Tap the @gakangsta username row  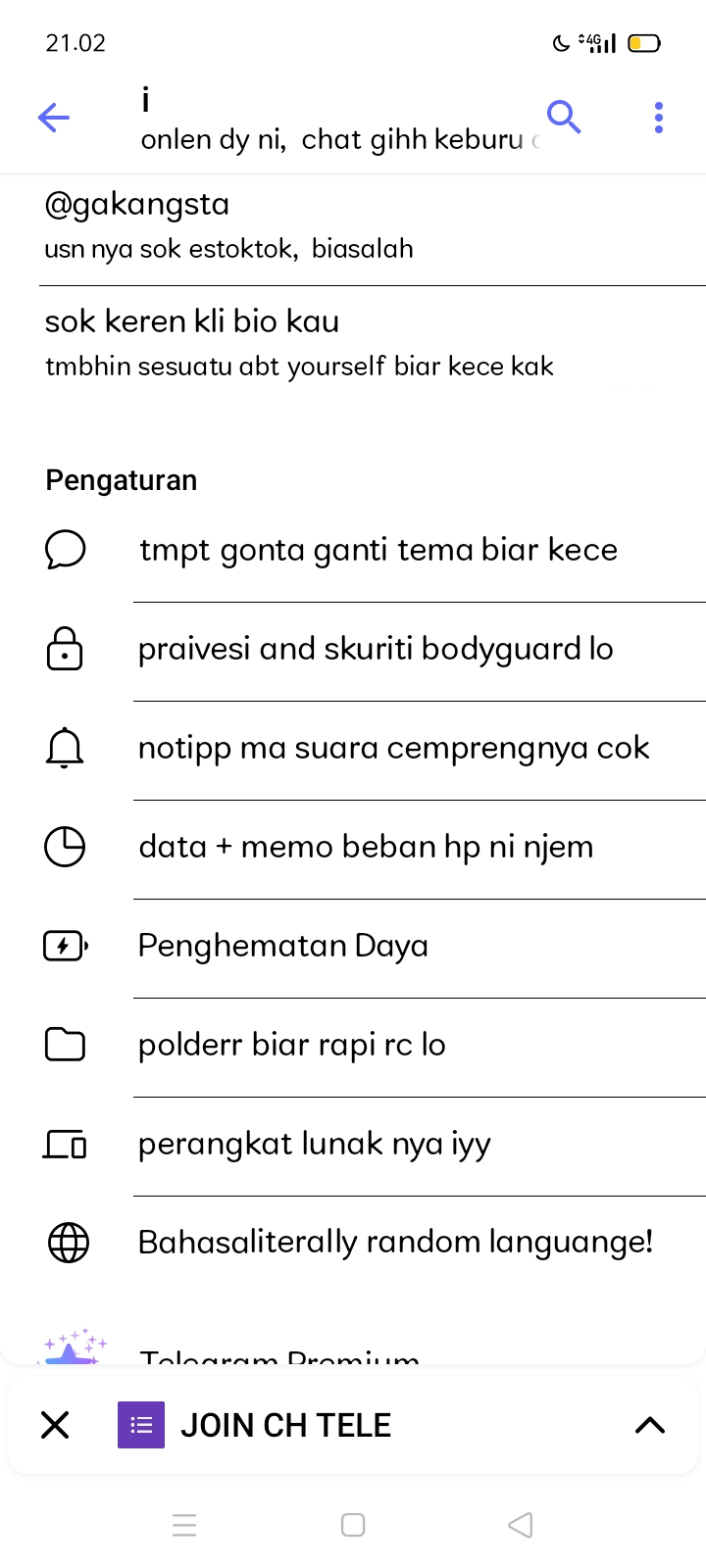click(x=229, y=223)
